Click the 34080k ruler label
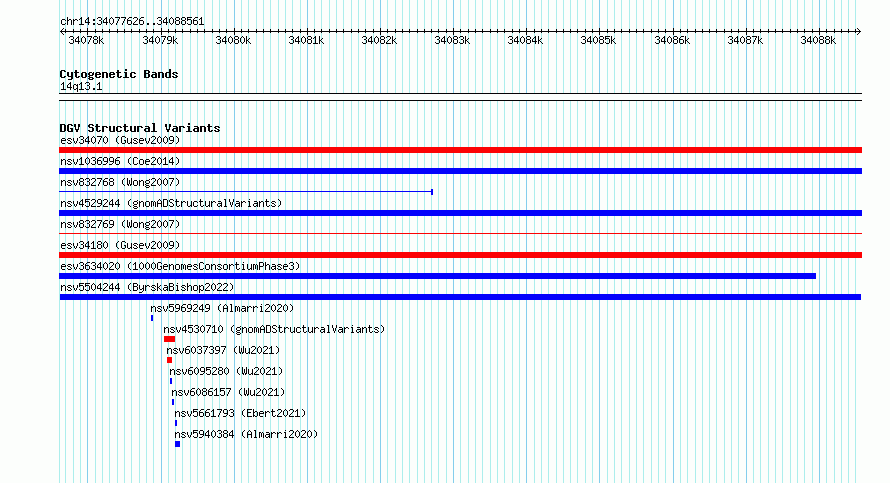 tap(233, 41)
